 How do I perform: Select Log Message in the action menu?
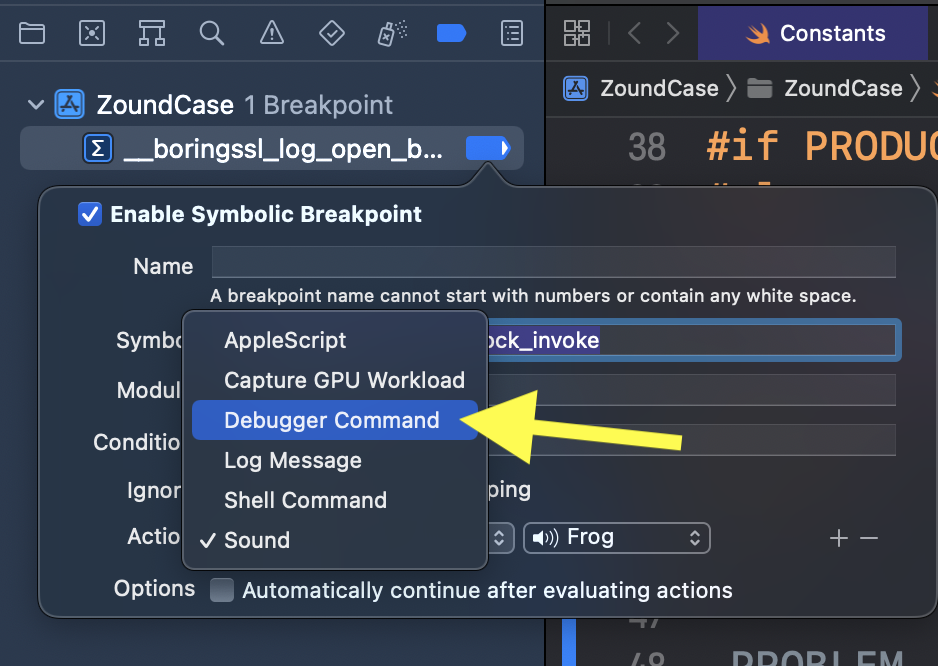click(x=293, y=460)
